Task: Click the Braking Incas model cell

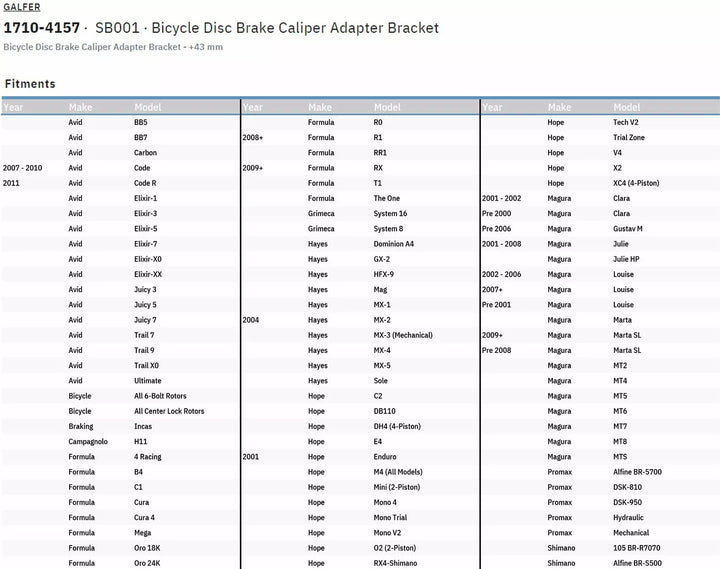Action: pos(145,426)
